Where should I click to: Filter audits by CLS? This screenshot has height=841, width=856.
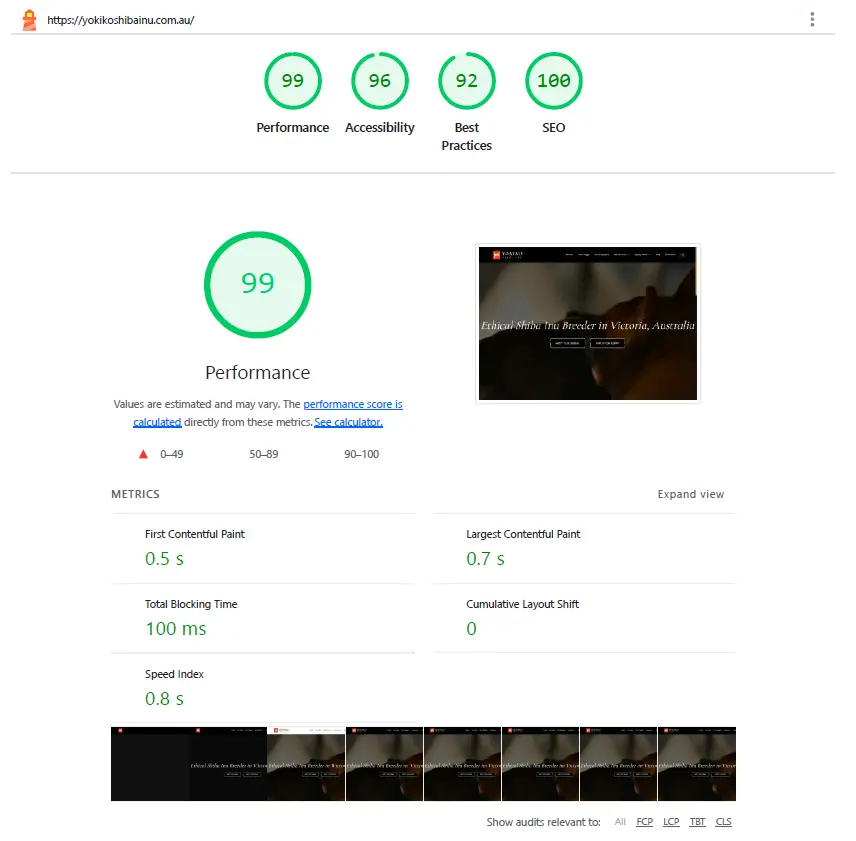[x=723, y=821]
